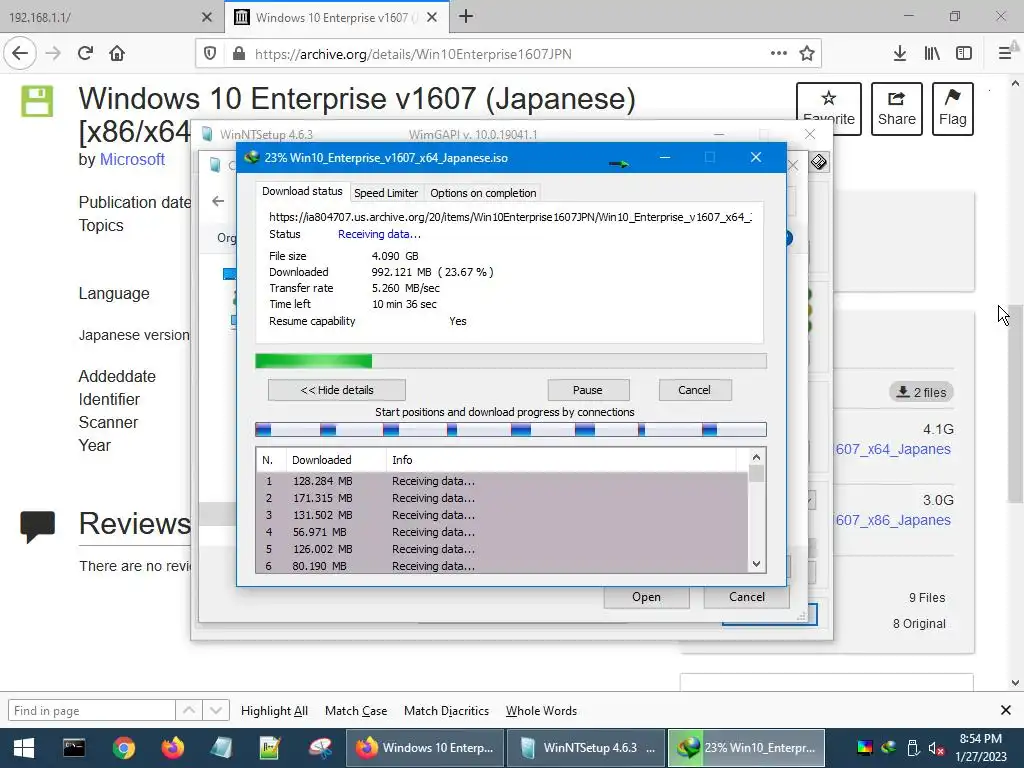Bookmark this page with star icon
This screenshot has height=768, width=1024.
point(807,54)
